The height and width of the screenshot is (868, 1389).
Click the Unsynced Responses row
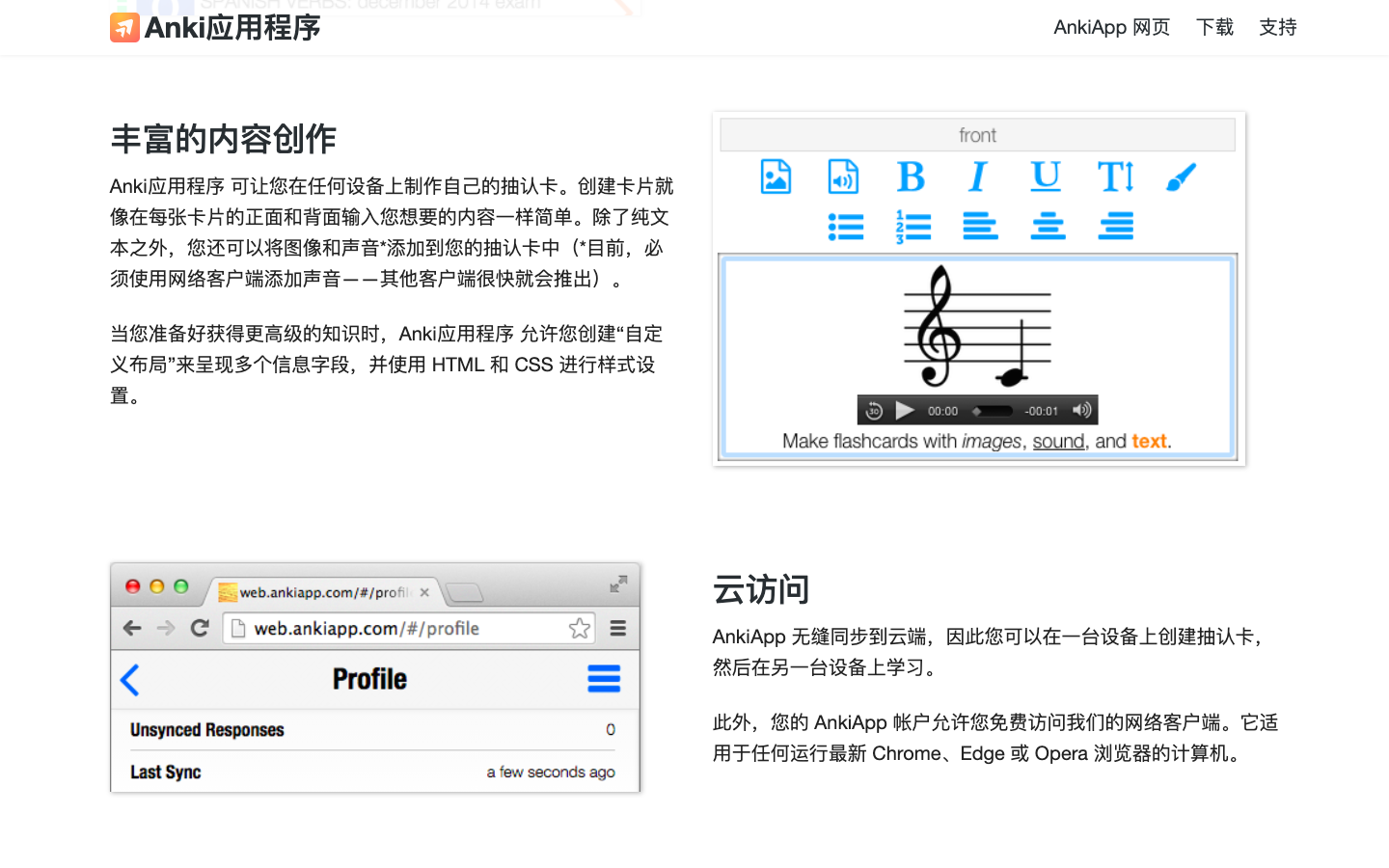[x=373, y=730]
